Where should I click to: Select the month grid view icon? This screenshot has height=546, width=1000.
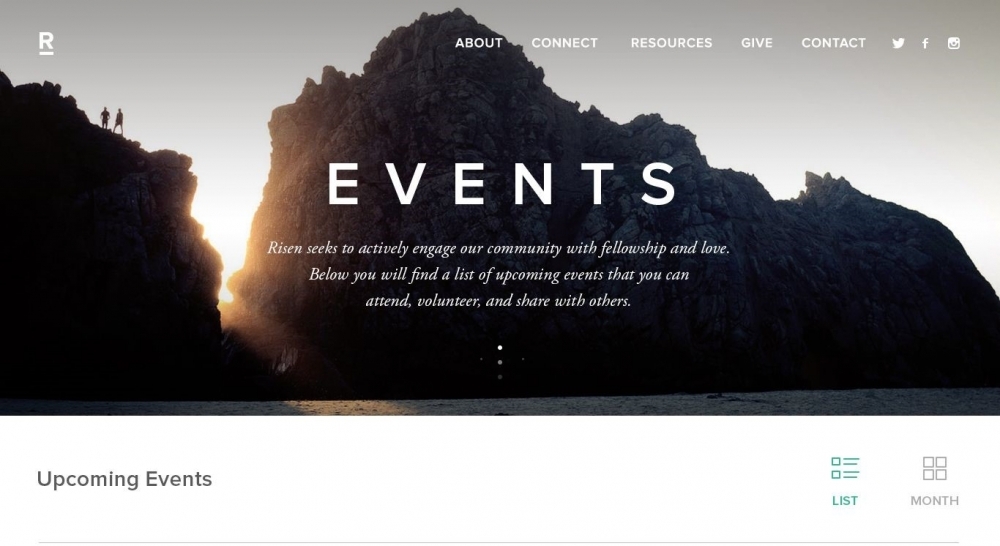(934, 468)
